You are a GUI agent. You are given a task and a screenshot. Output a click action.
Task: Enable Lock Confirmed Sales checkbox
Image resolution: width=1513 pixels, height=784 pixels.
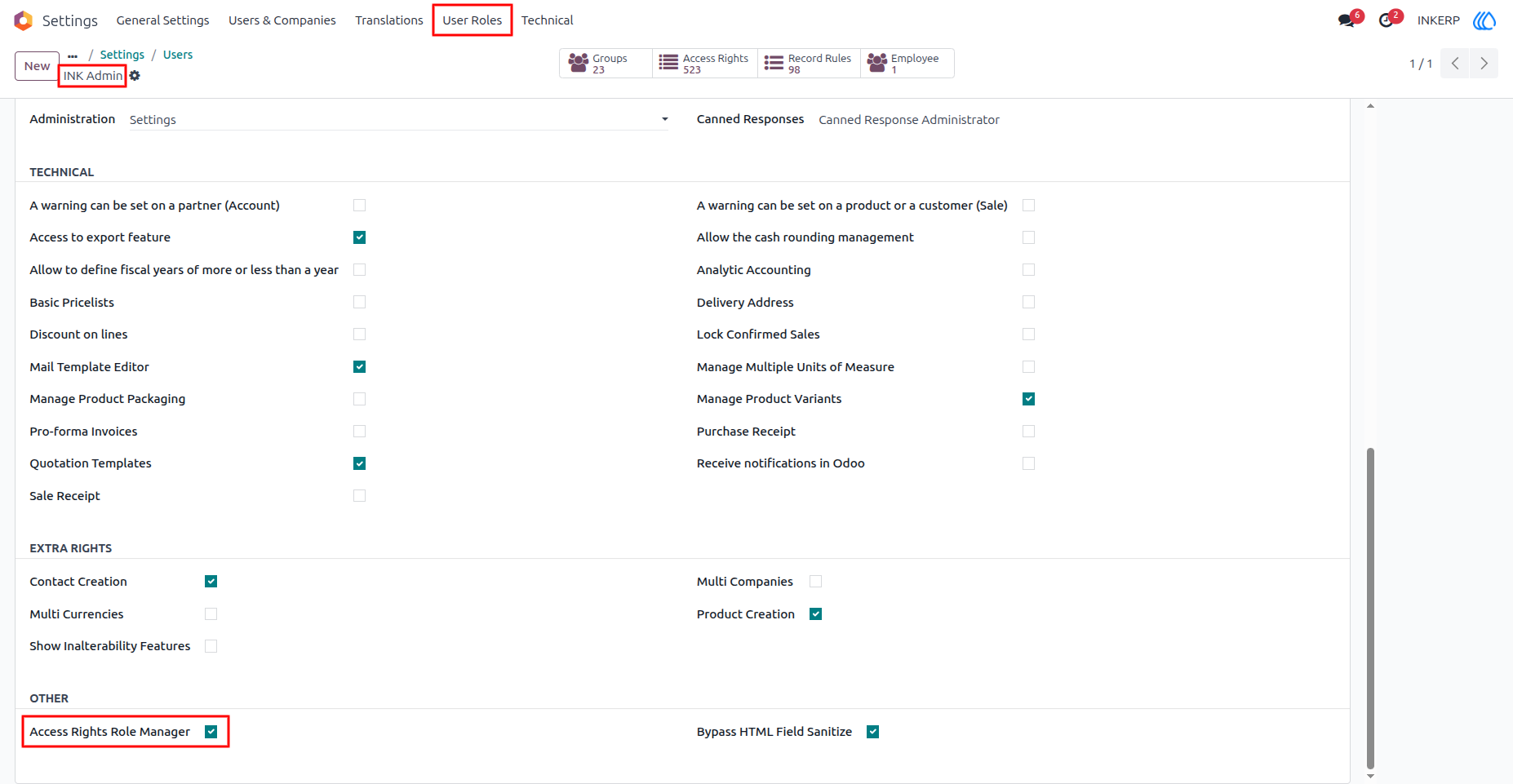click(x=1028, y=334)
